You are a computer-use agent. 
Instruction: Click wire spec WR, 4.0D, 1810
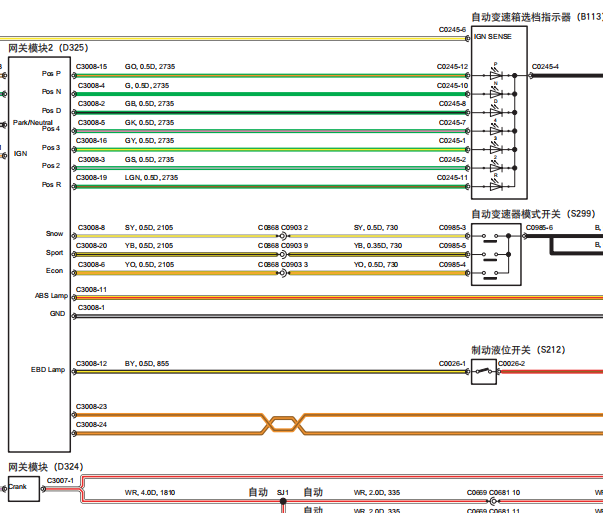coord(150,493)
